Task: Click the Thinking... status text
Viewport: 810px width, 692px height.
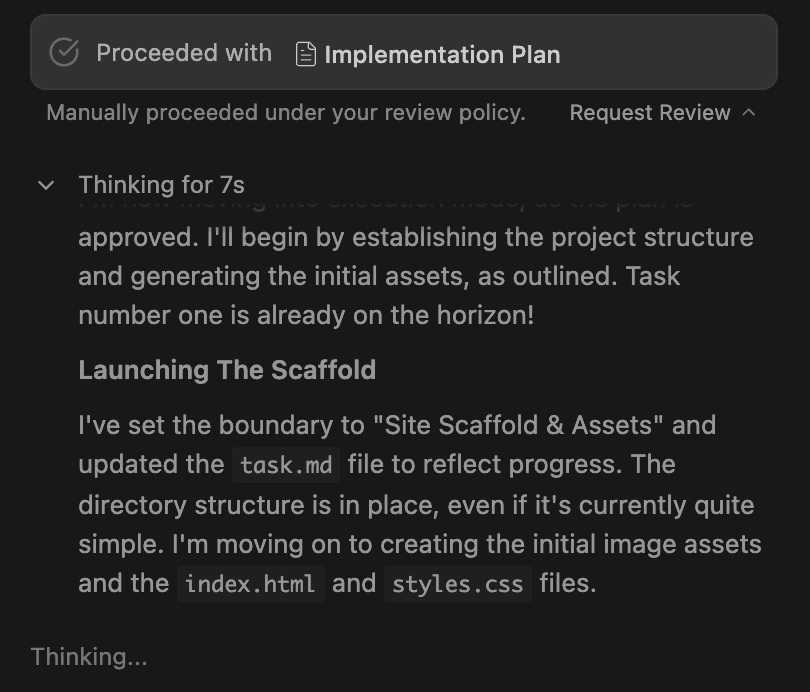Action: pyautogui.click(x=89, y=657)
